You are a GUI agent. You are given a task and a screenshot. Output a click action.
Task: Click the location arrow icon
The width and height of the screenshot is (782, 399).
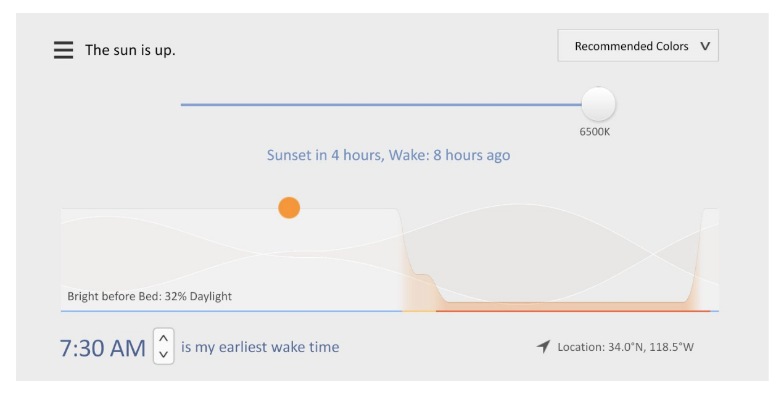(543, 347)
